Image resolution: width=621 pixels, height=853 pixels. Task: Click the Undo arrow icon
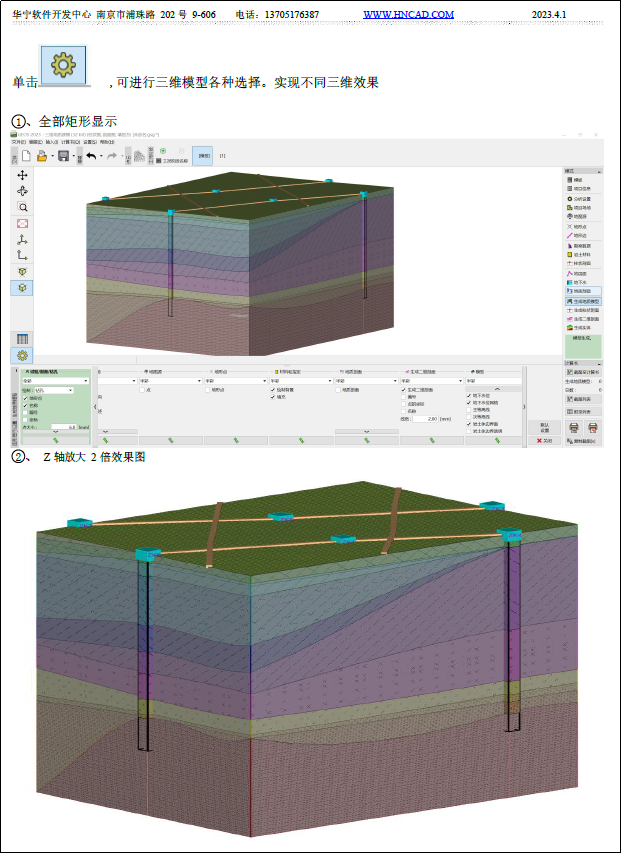[91, 156]
